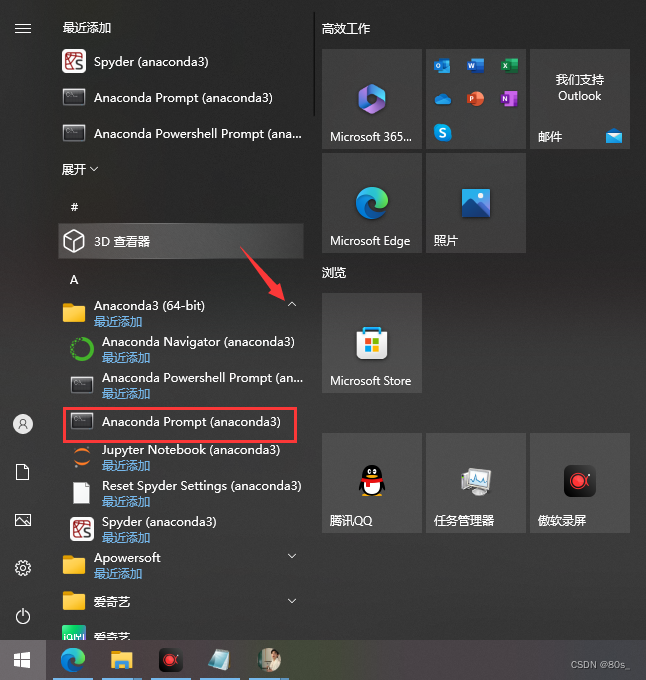Screen dimensions: 646x680
Task: Open Documents from the Start sidebar
Action: (x=23, y=472)
